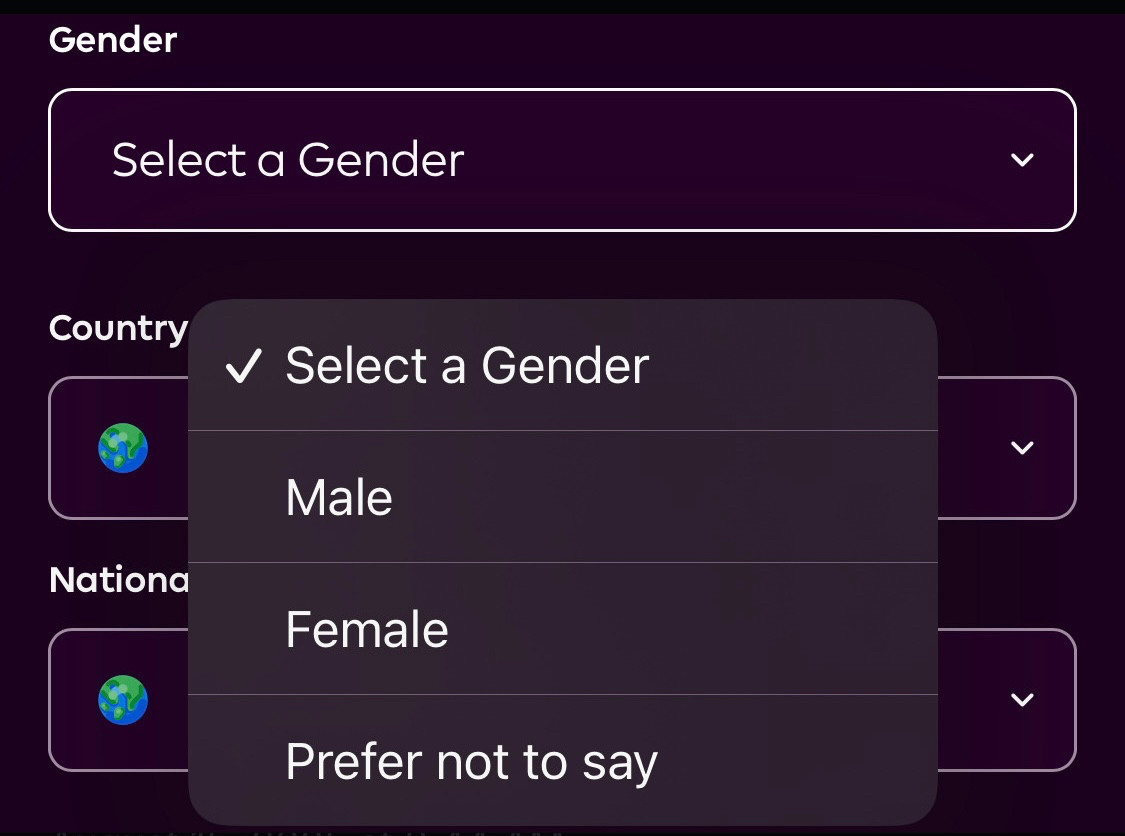Click inside the Country selection field

(562, 448)
